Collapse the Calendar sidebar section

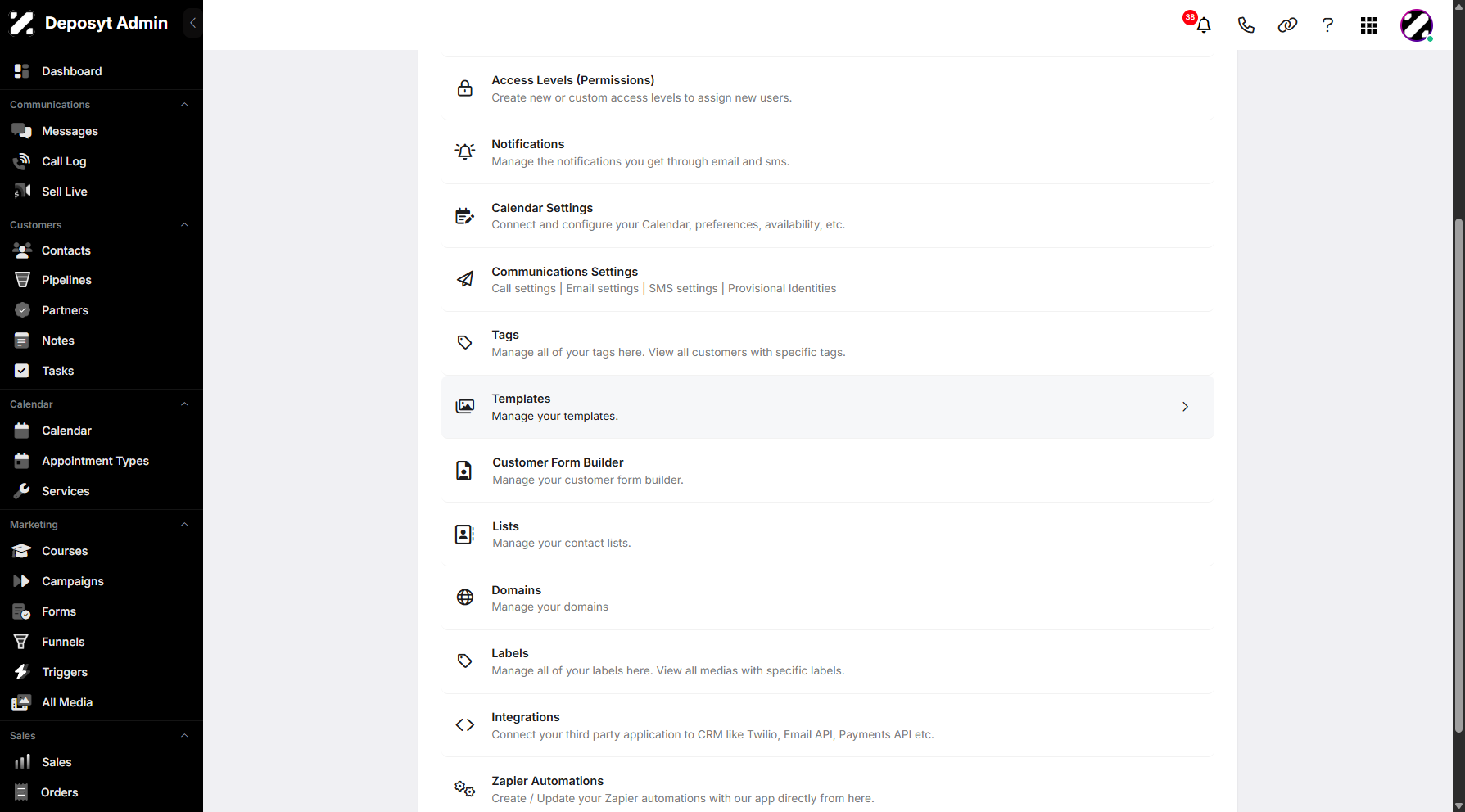click(x=184, y=404)
